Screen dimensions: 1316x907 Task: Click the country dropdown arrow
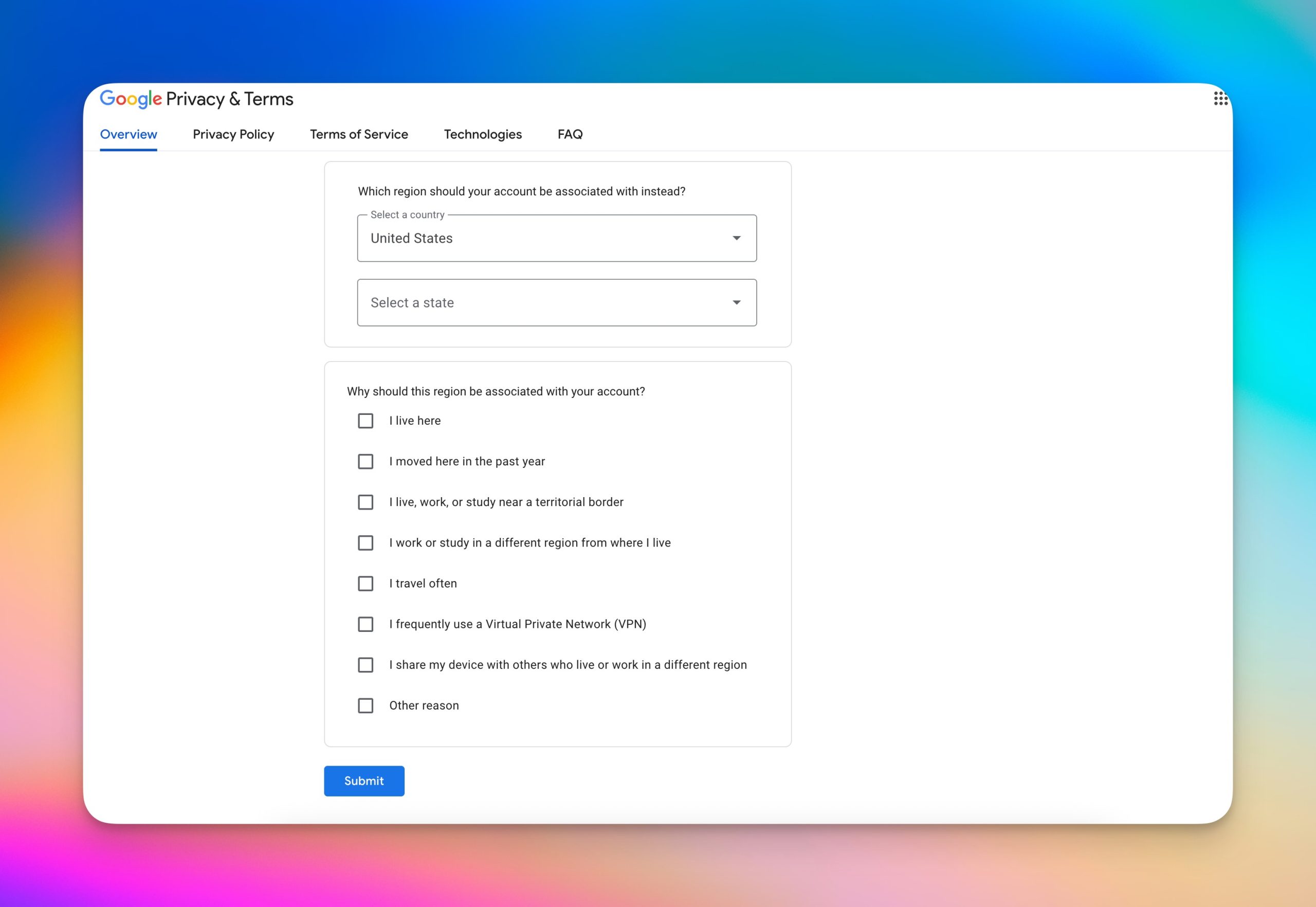tap(736, 238)
